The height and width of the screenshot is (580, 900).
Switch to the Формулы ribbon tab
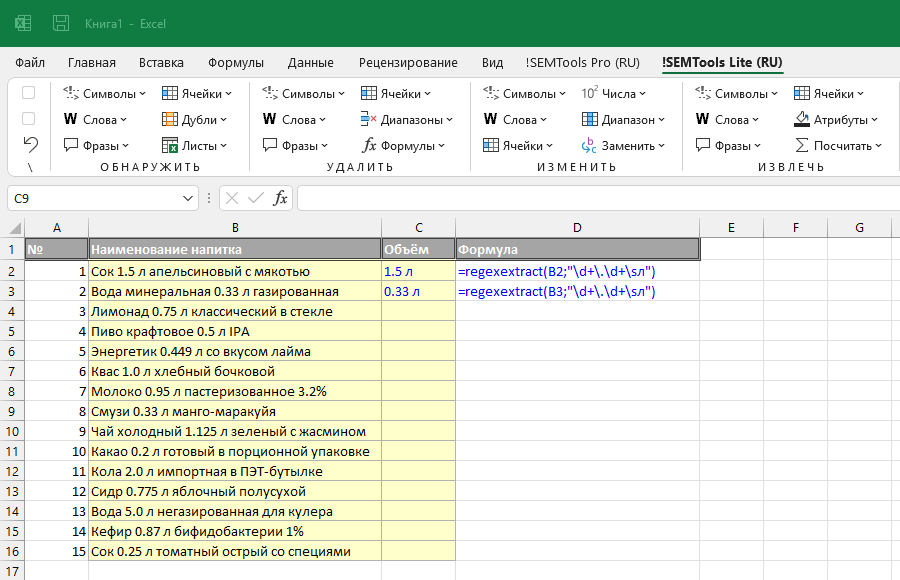tap(236, 63)
